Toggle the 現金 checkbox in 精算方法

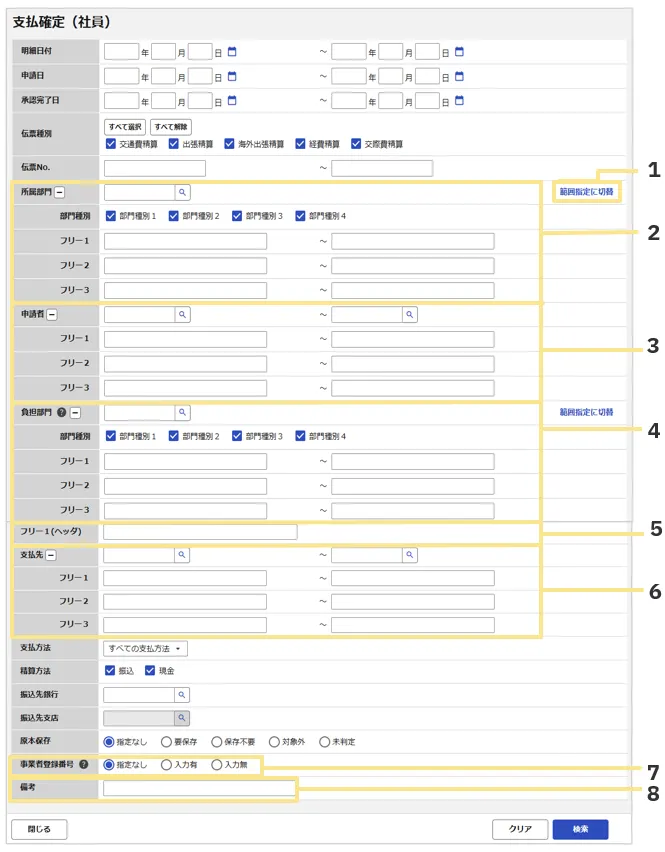tap(151, 670)
